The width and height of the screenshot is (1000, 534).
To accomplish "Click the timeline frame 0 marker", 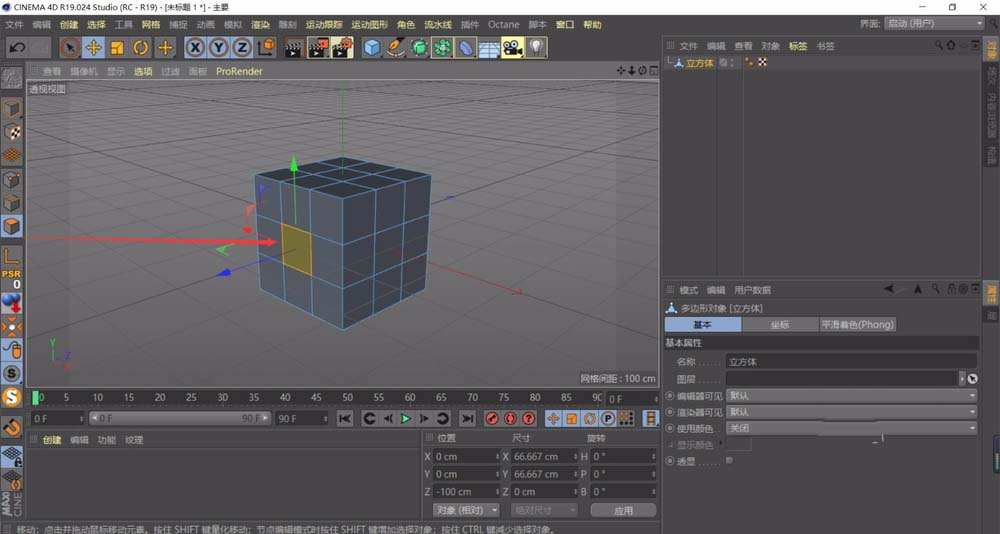I will 36,397.
